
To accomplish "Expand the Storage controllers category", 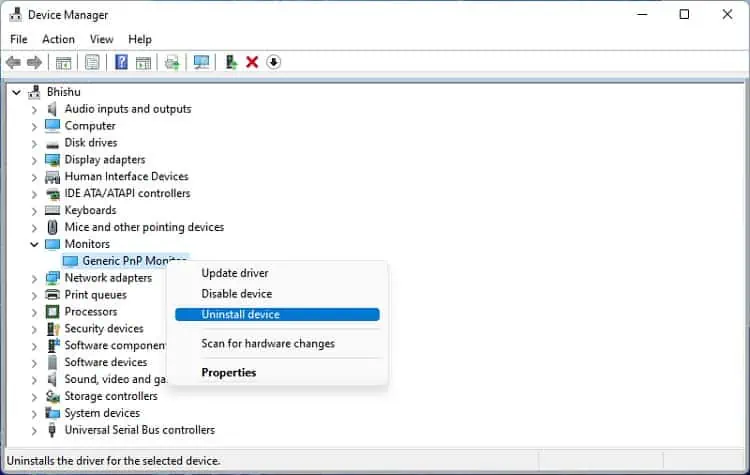I will point(34,397).
